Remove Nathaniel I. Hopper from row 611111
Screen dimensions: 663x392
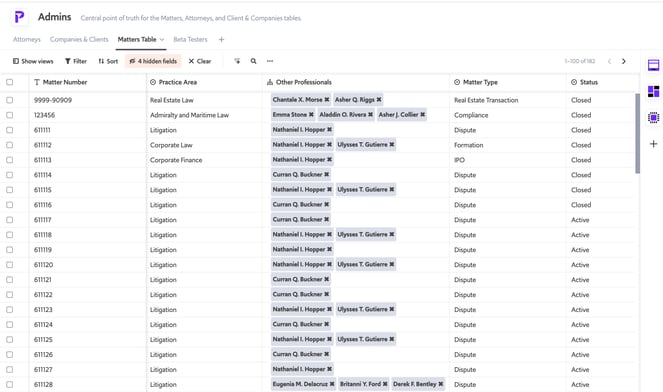click(x=329, y=130)
